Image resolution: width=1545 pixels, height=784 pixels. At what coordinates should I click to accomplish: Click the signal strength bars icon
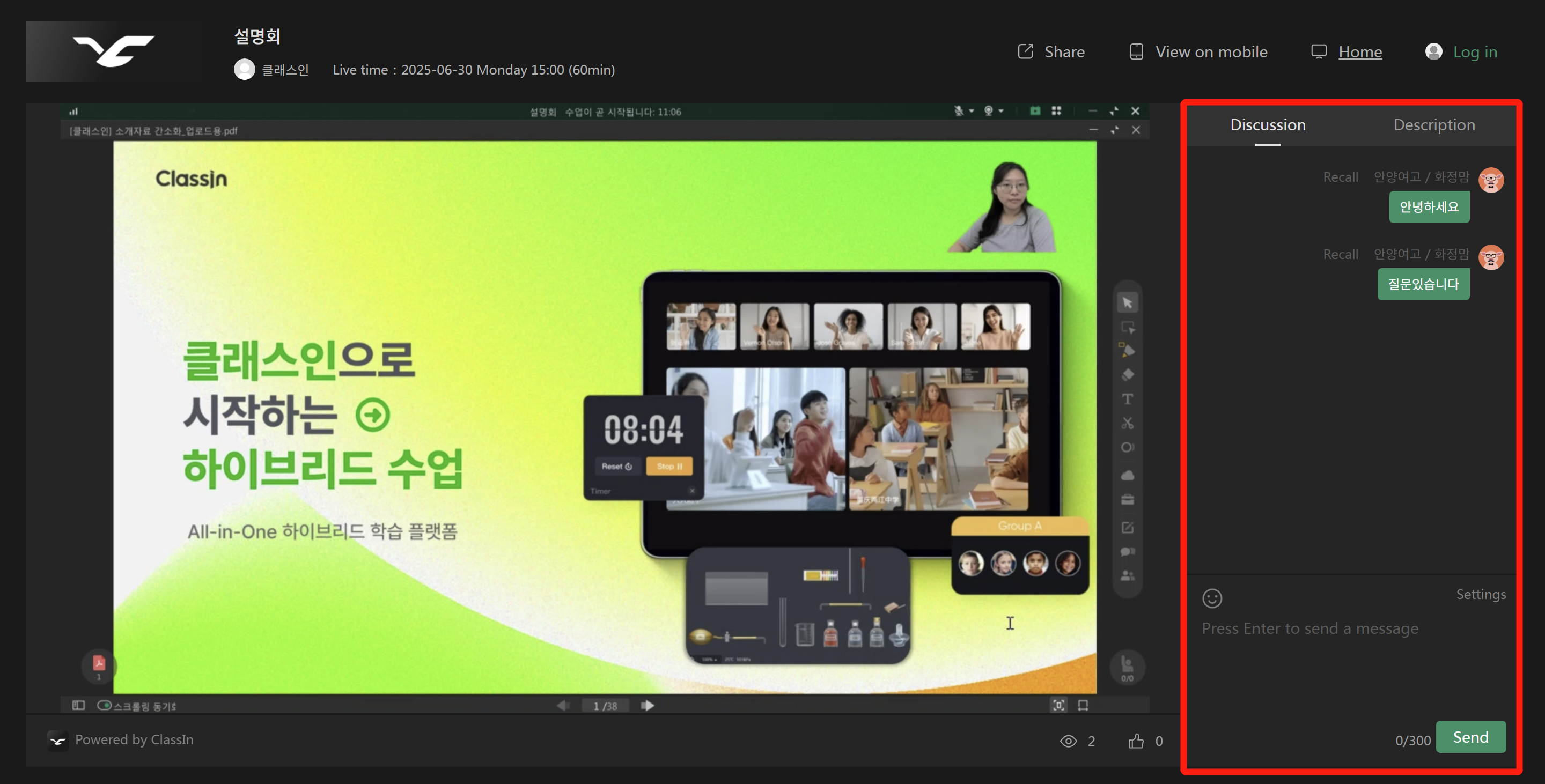point(74,112)
